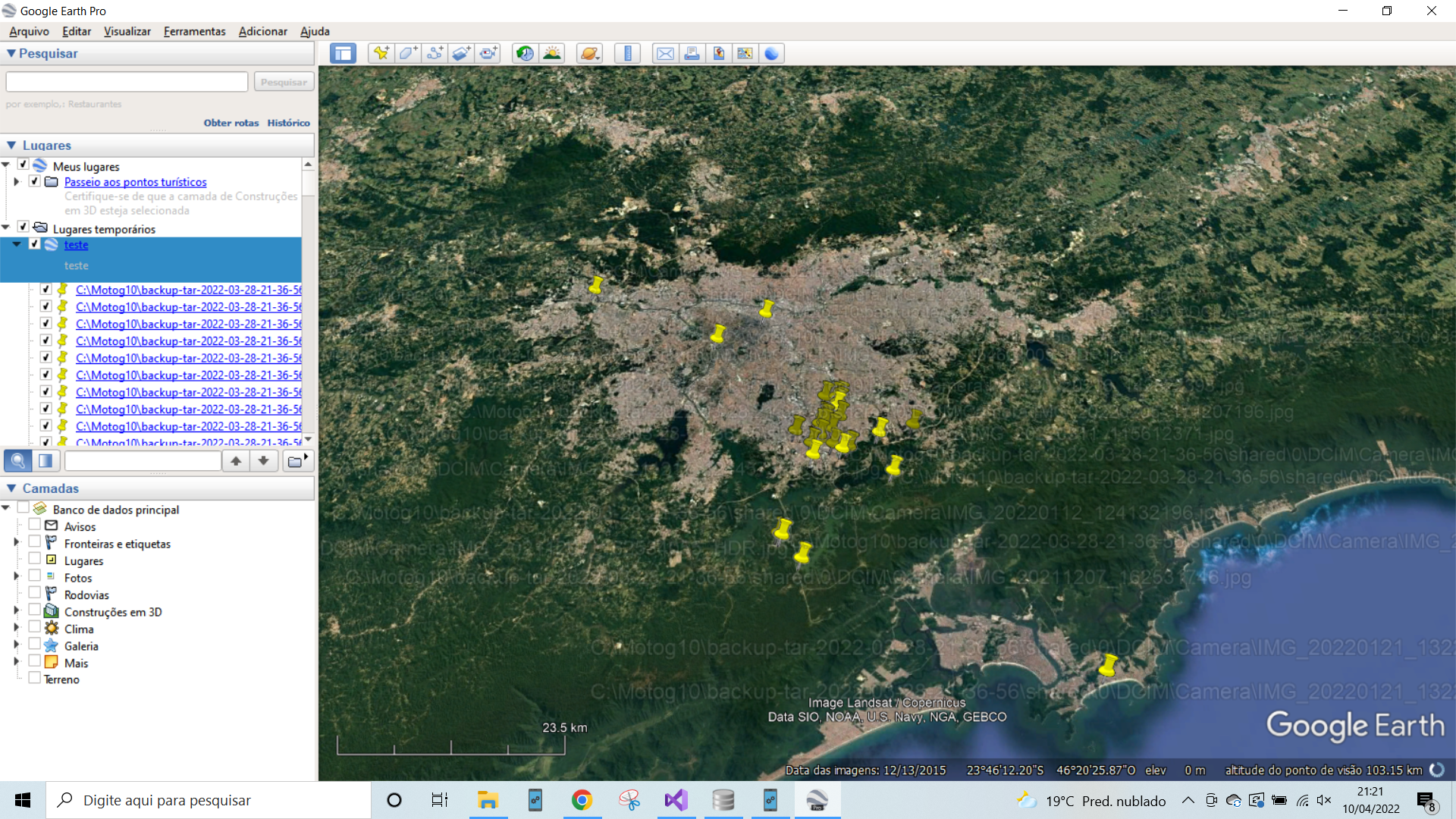Screen dimensions: 1456x819
Task: Toggle the sidebar visibility button
Action: click(x=343, y=53)
